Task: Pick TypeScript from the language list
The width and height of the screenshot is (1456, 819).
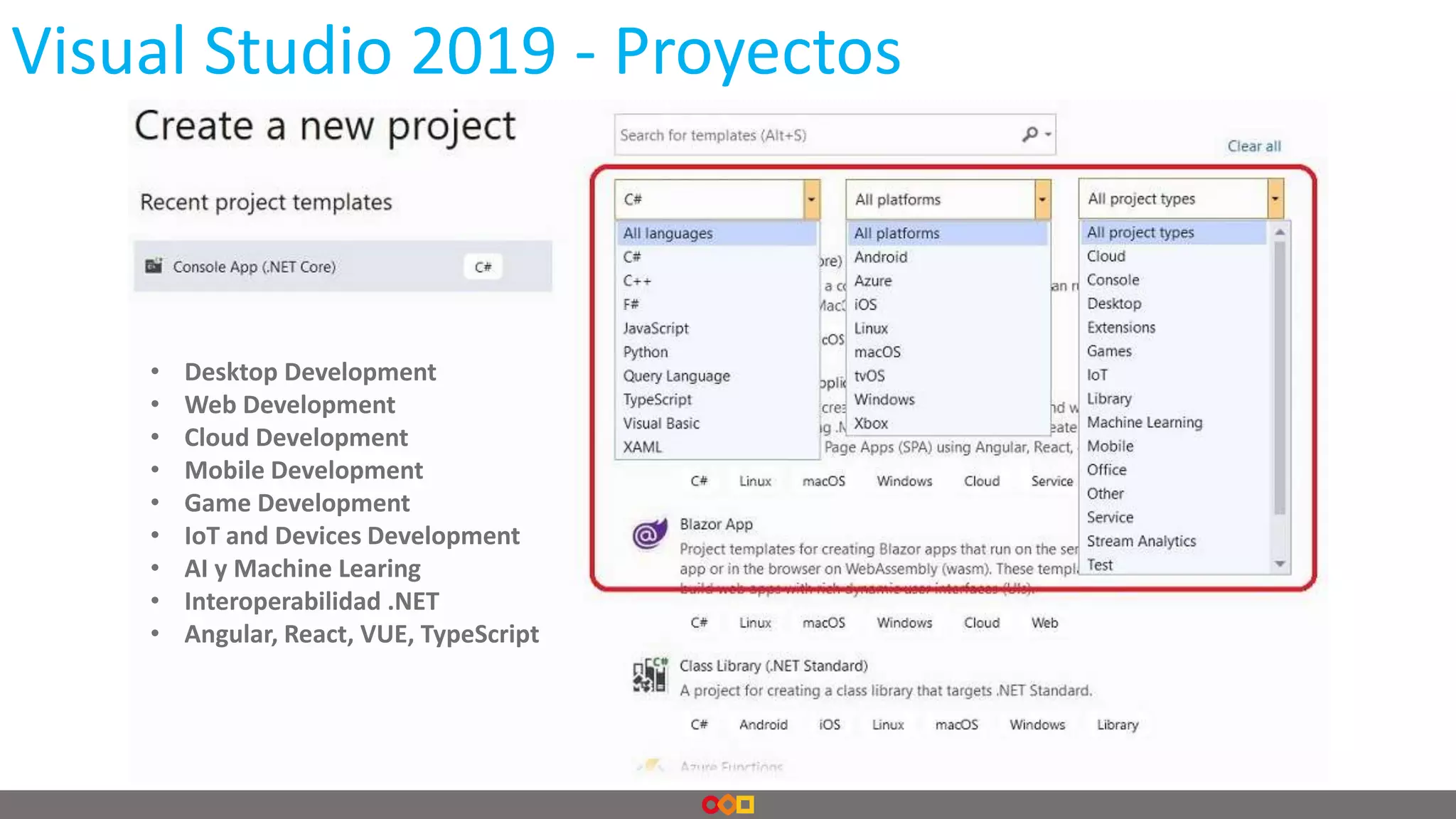Action: (x=717, y=400)
